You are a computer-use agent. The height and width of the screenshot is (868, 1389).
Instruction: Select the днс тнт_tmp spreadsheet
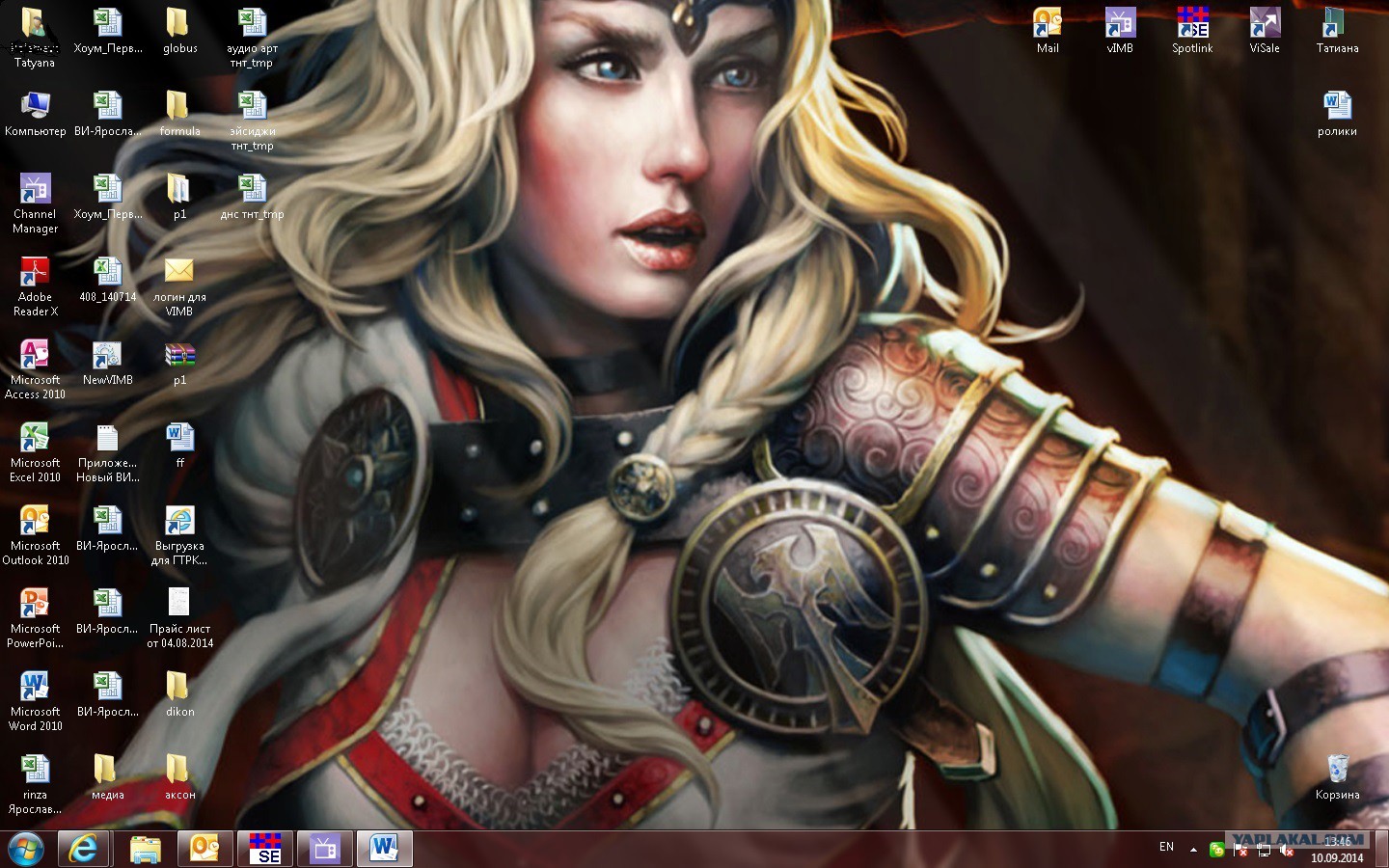[252, 198]
